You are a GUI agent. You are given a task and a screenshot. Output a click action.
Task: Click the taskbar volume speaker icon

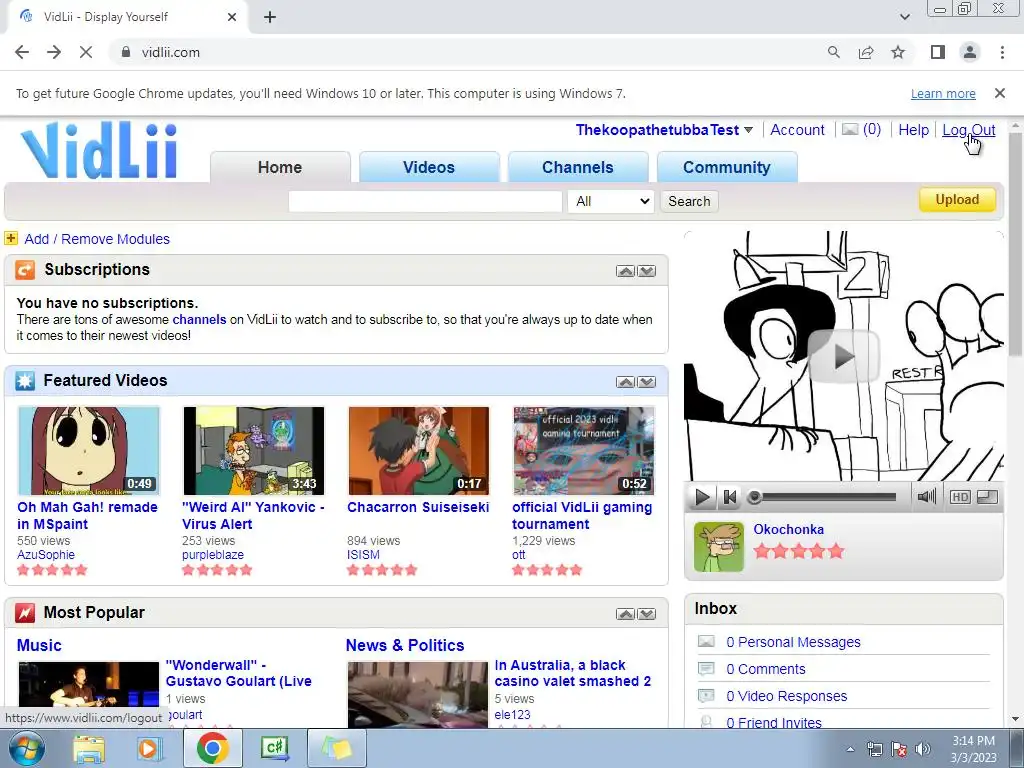922,749
